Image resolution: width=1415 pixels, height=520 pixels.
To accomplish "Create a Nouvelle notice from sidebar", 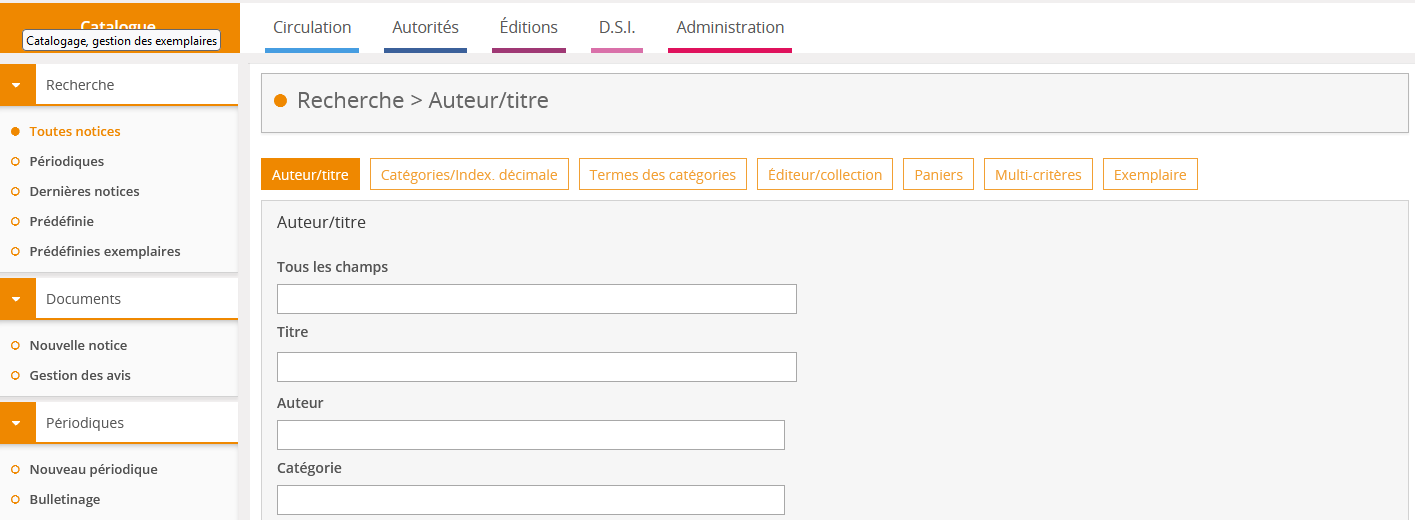I will [78, 345].
